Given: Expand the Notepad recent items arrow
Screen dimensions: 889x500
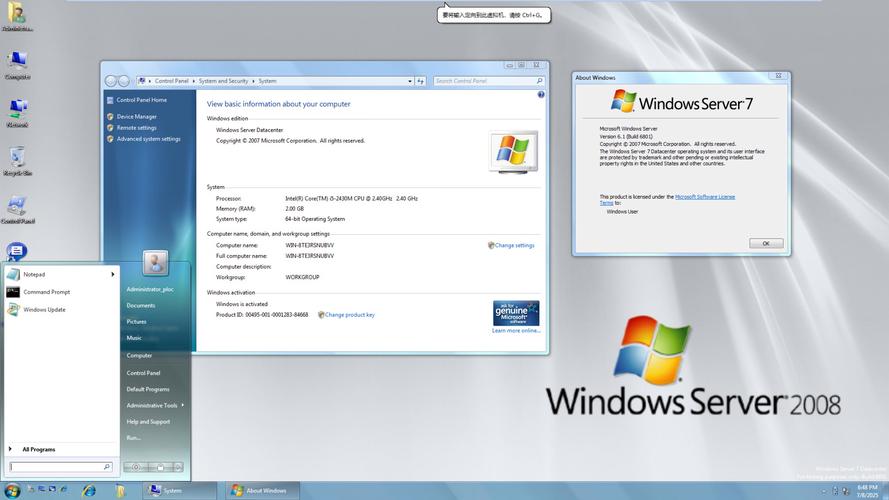Looking at the screenshot, I should click(x=113, y=274).
